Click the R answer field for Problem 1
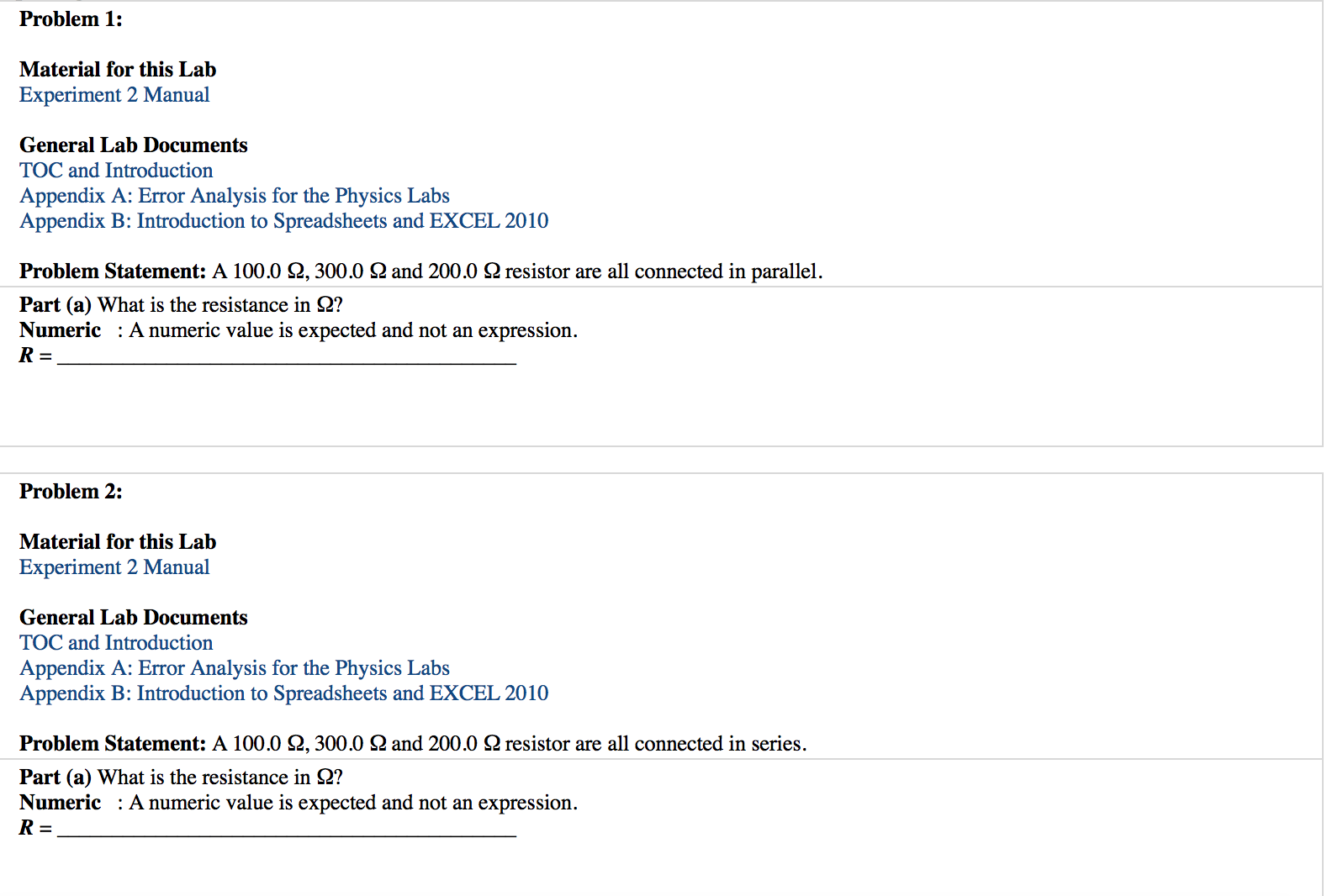 [287, 356]
